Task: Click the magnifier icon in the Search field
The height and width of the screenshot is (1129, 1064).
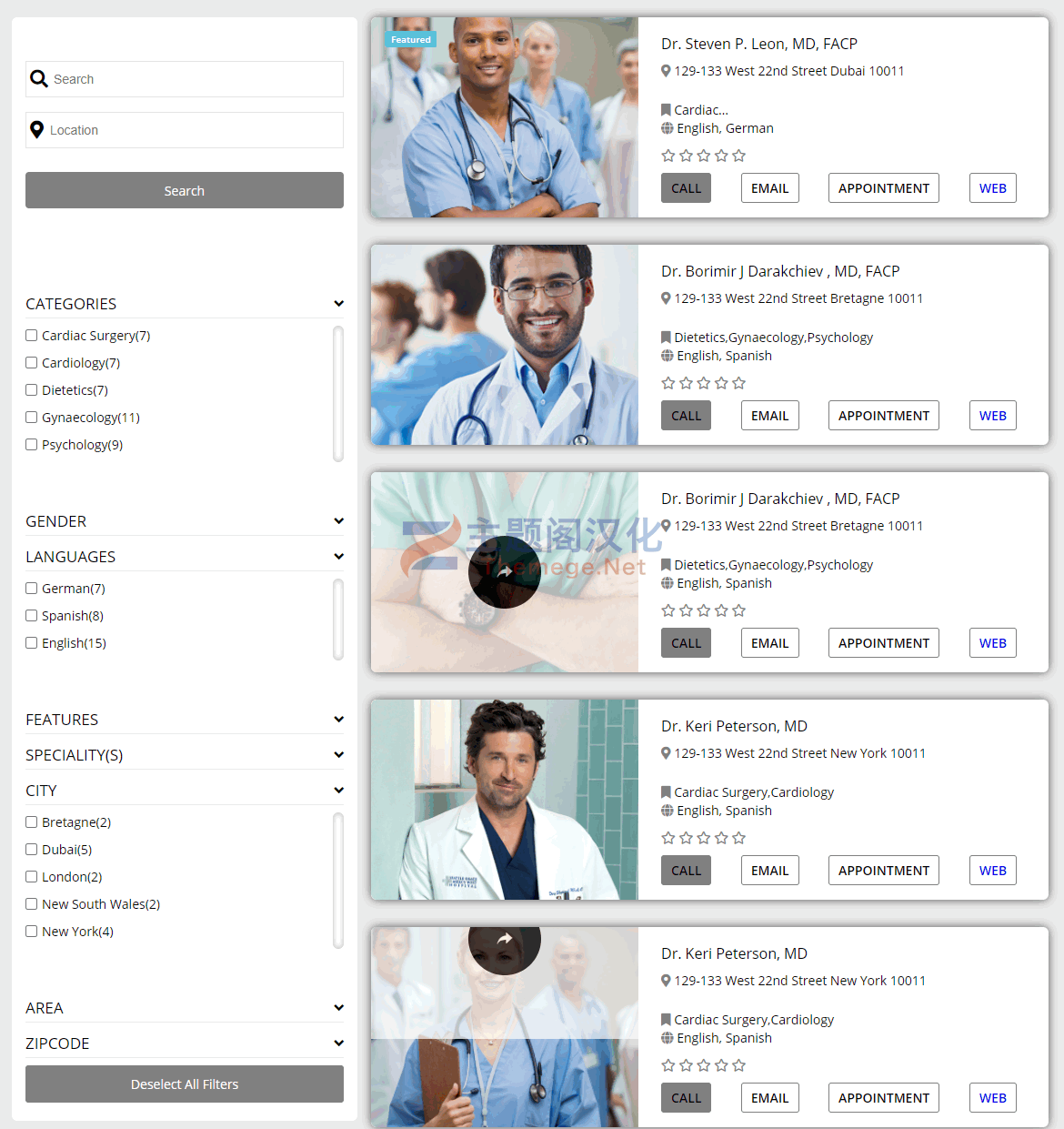Action: coord(39,79)
